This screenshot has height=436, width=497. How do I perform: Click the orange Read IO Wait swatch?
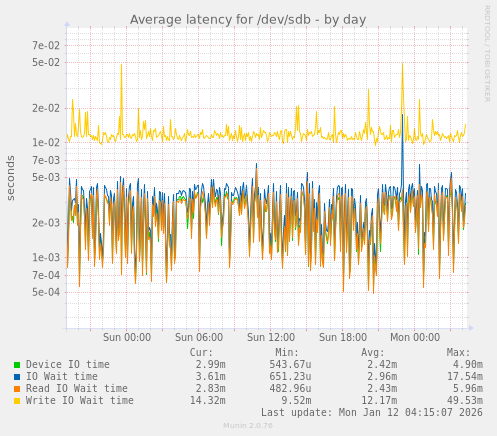coord(17,389)
